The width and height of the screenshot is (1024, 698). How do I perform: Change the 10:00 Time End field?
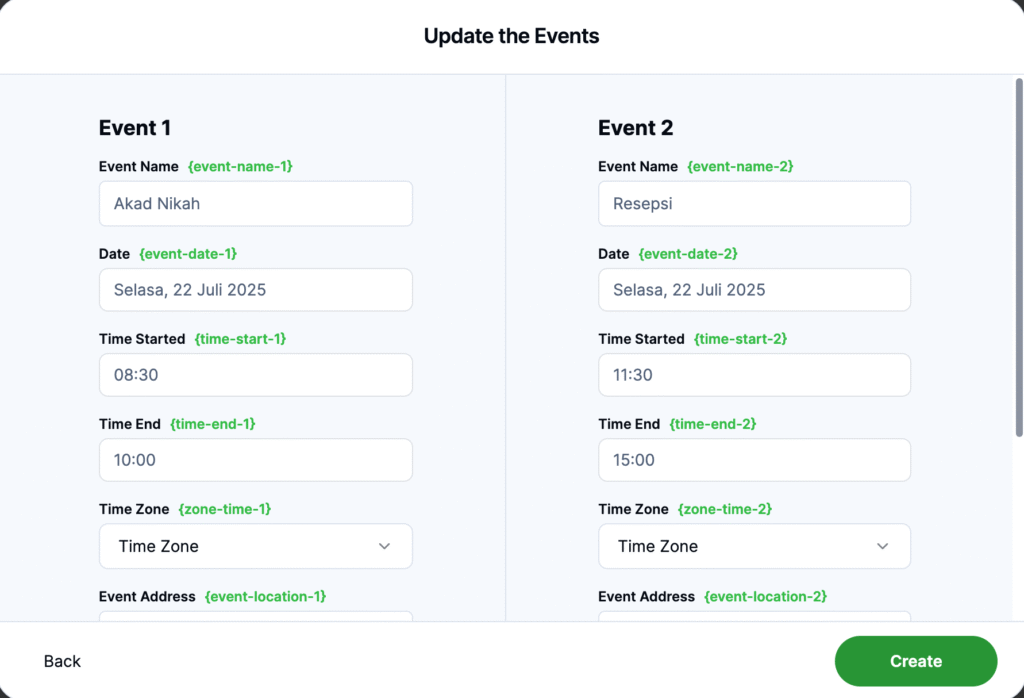[255, 460]
